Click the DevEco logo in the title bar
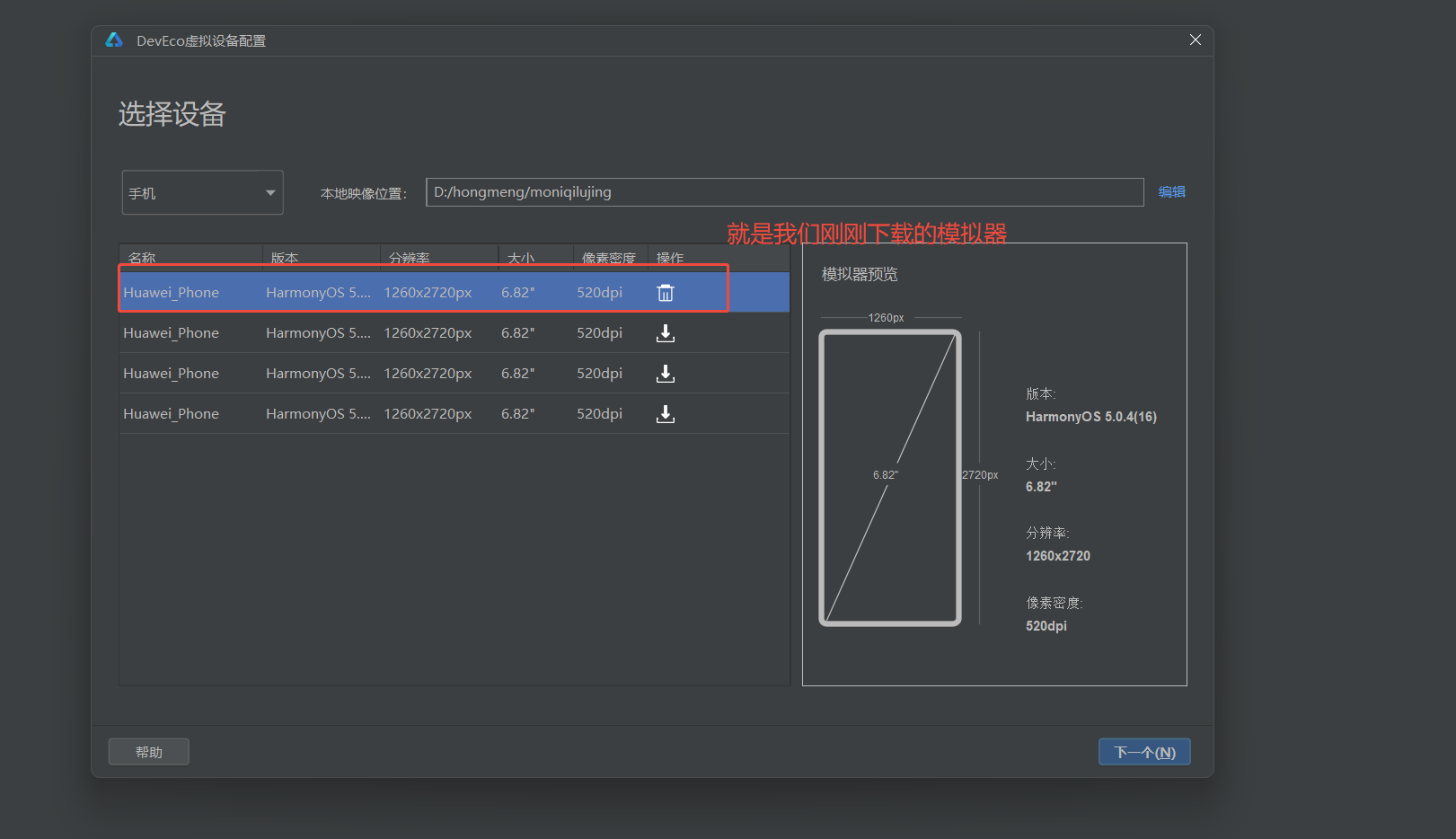 [x=114, y=40]
